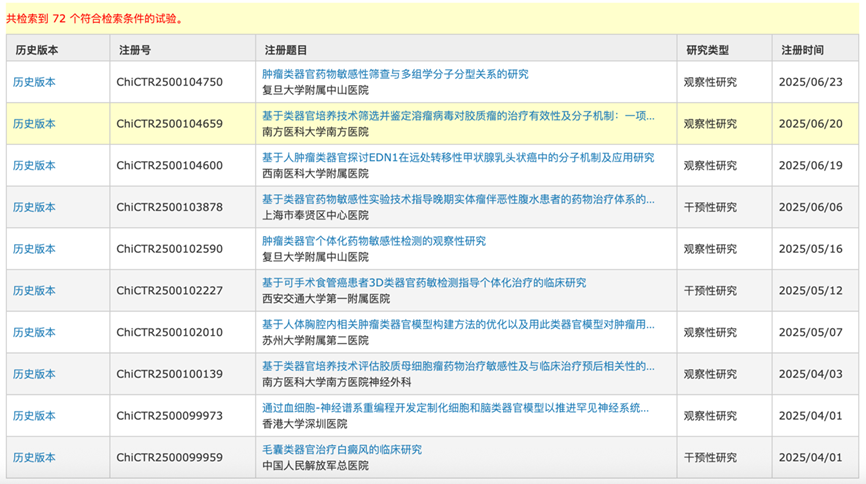Image resolution: width=866 pixels, height=484 pixels.
Task: Open 历史版本 link for ChiCTR2500104750
Action: 34,82
